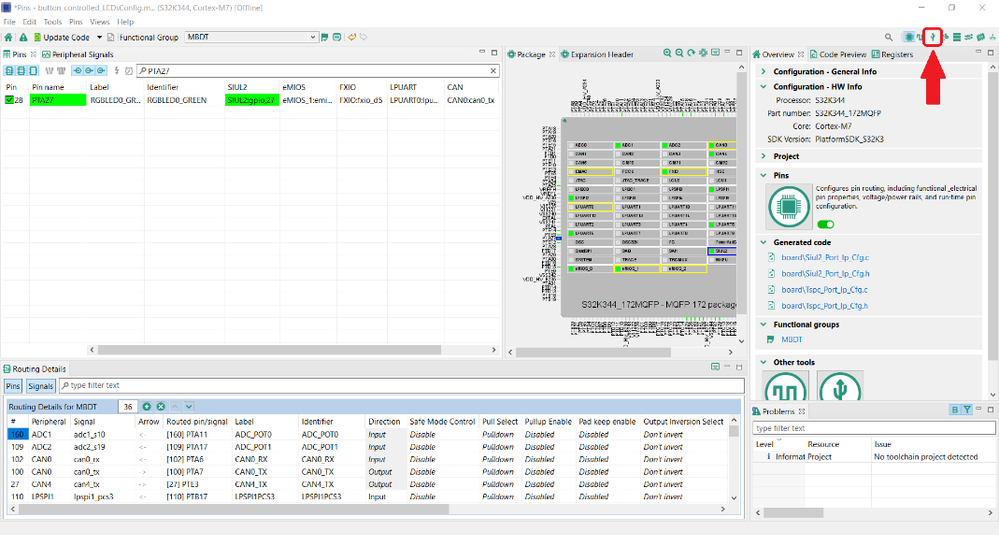999x535 pixels.
Task: Collapse the Generated code section
Action: (763, 243)
